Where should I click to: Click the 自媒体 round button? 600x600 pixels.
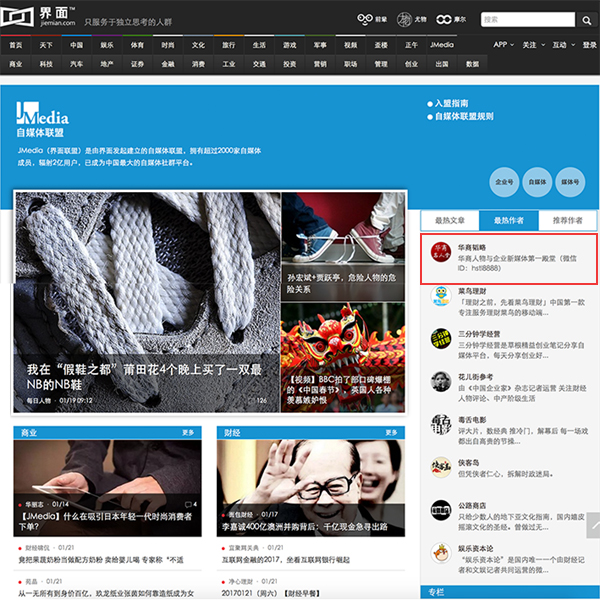537,182
